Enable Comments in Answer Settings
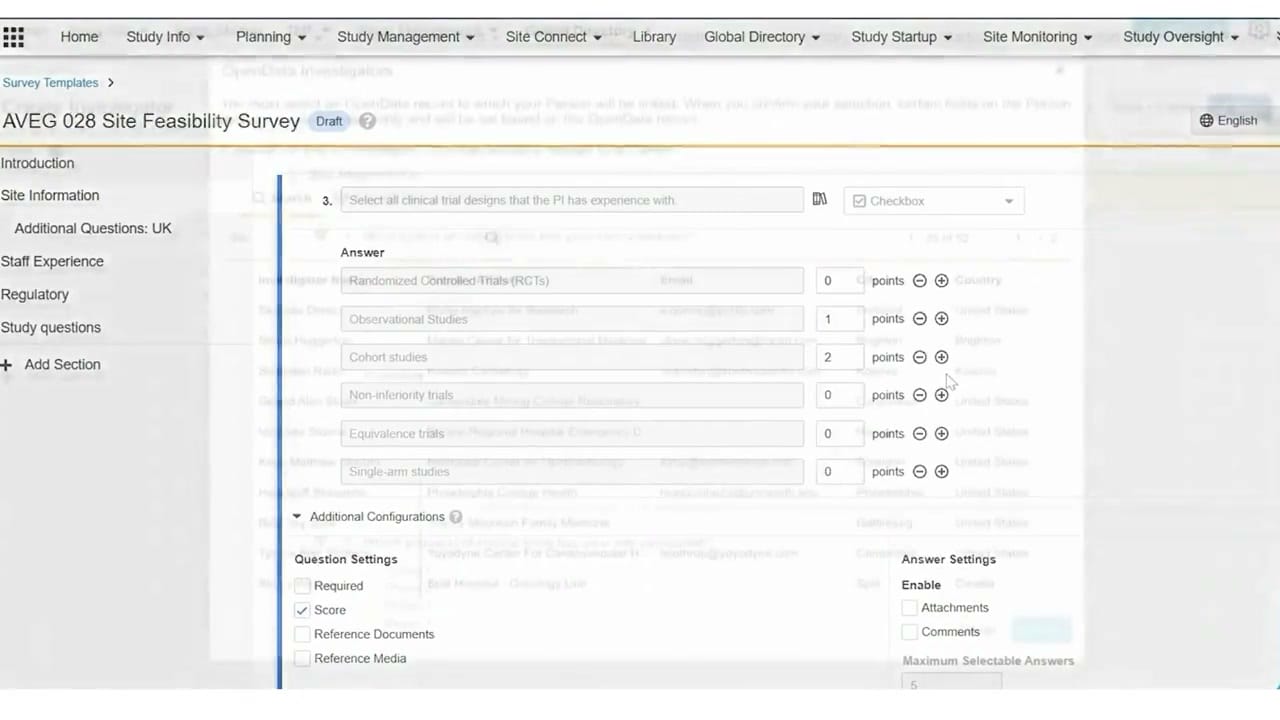This screenshot has width=1280, height=720. [x=909, y=632]
